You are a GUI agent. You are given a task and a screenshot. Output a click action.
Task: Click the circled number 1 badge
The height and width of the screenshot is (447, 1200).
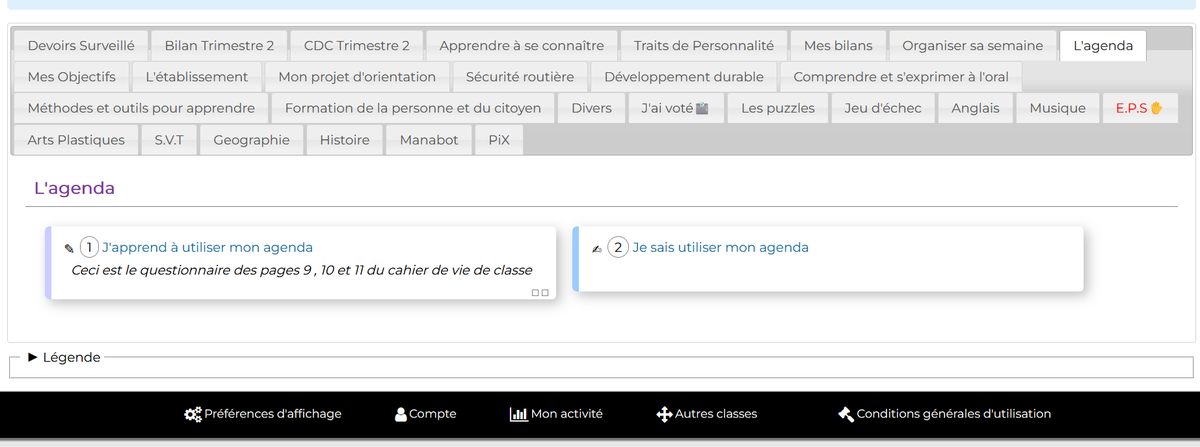[89, 247]
